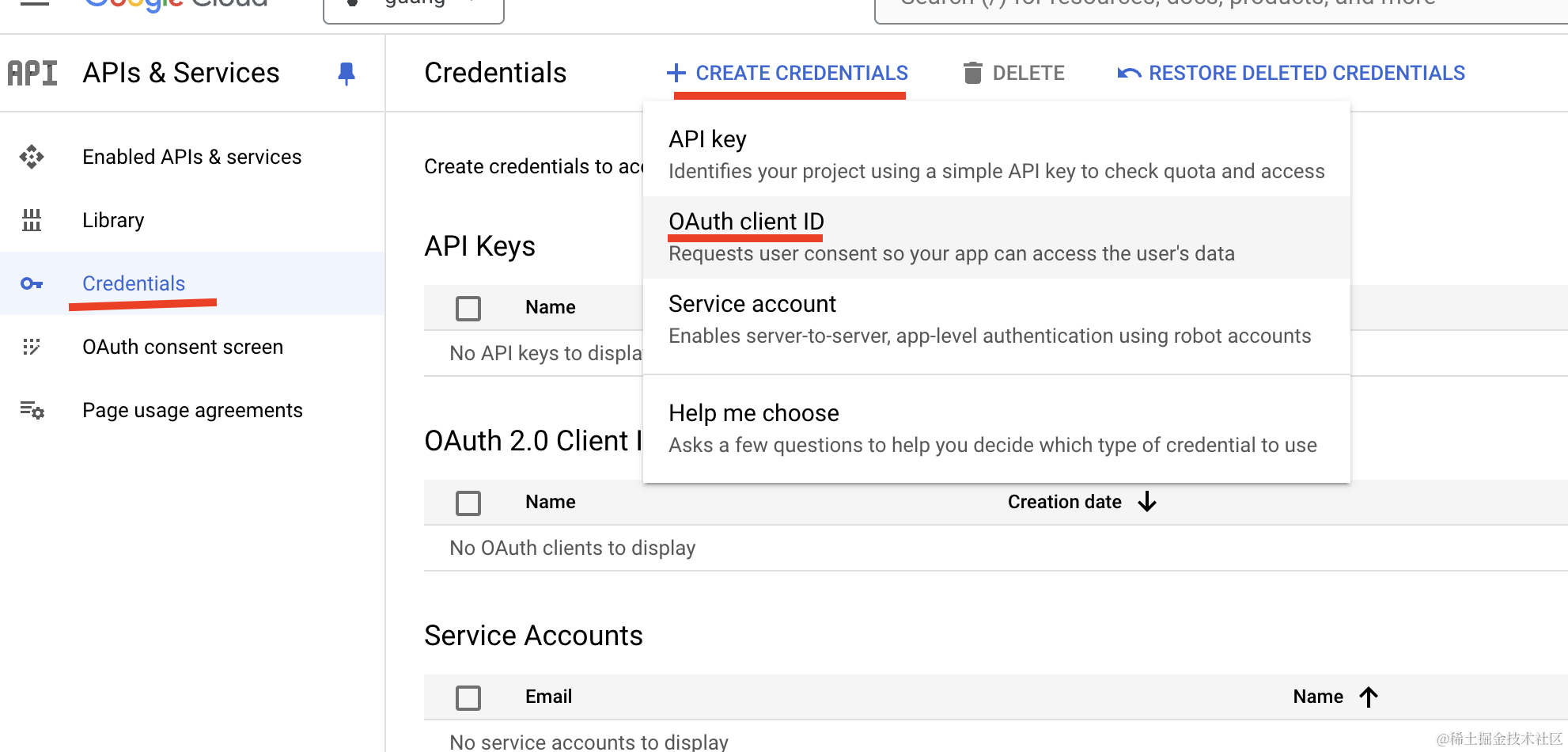Sort by Creation date arrow

point(1147,502)
